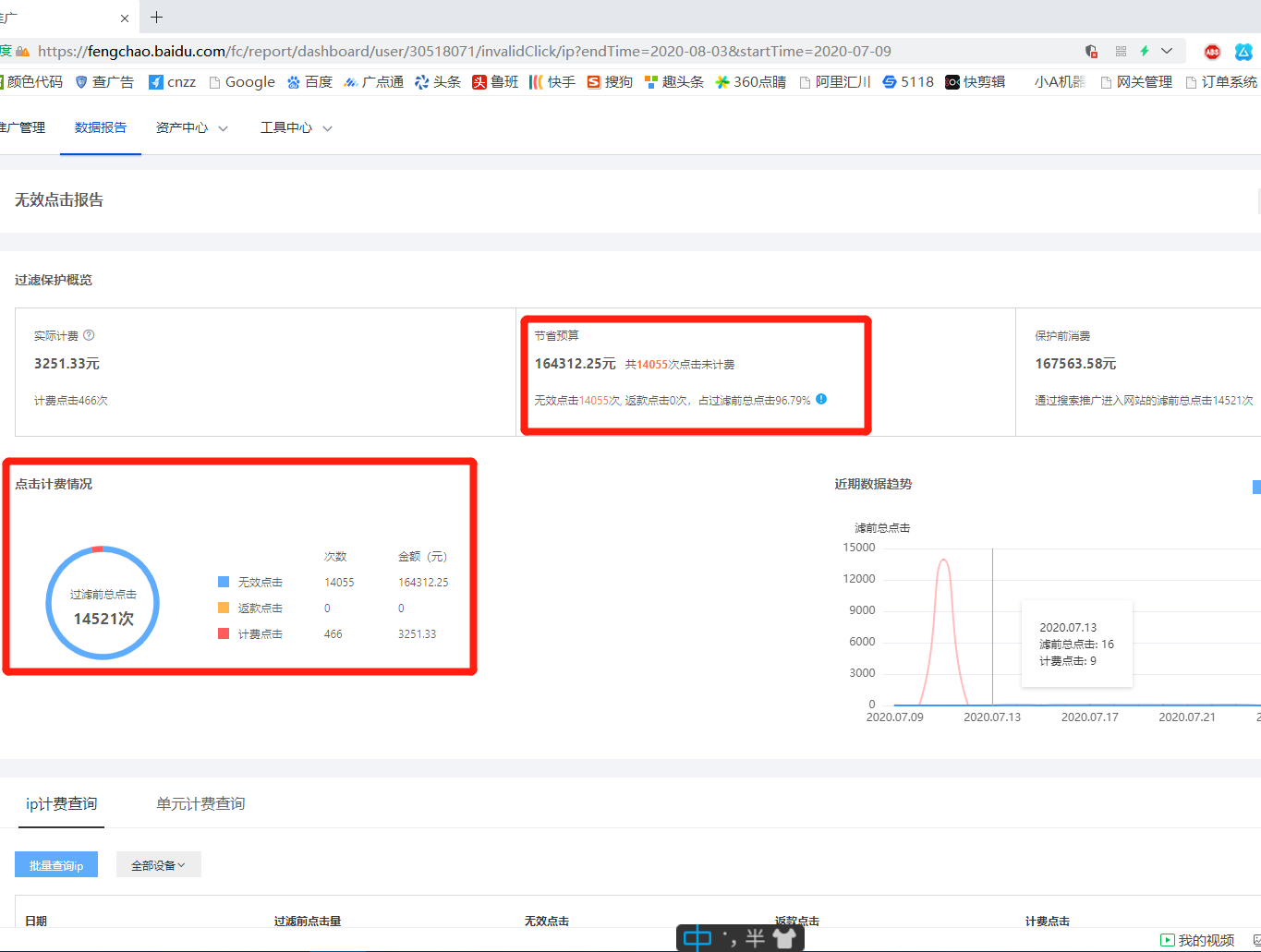Click the green lightning icon in address bar
The height and width of the screenshot is (952, 1261).
click(1145, 52)
